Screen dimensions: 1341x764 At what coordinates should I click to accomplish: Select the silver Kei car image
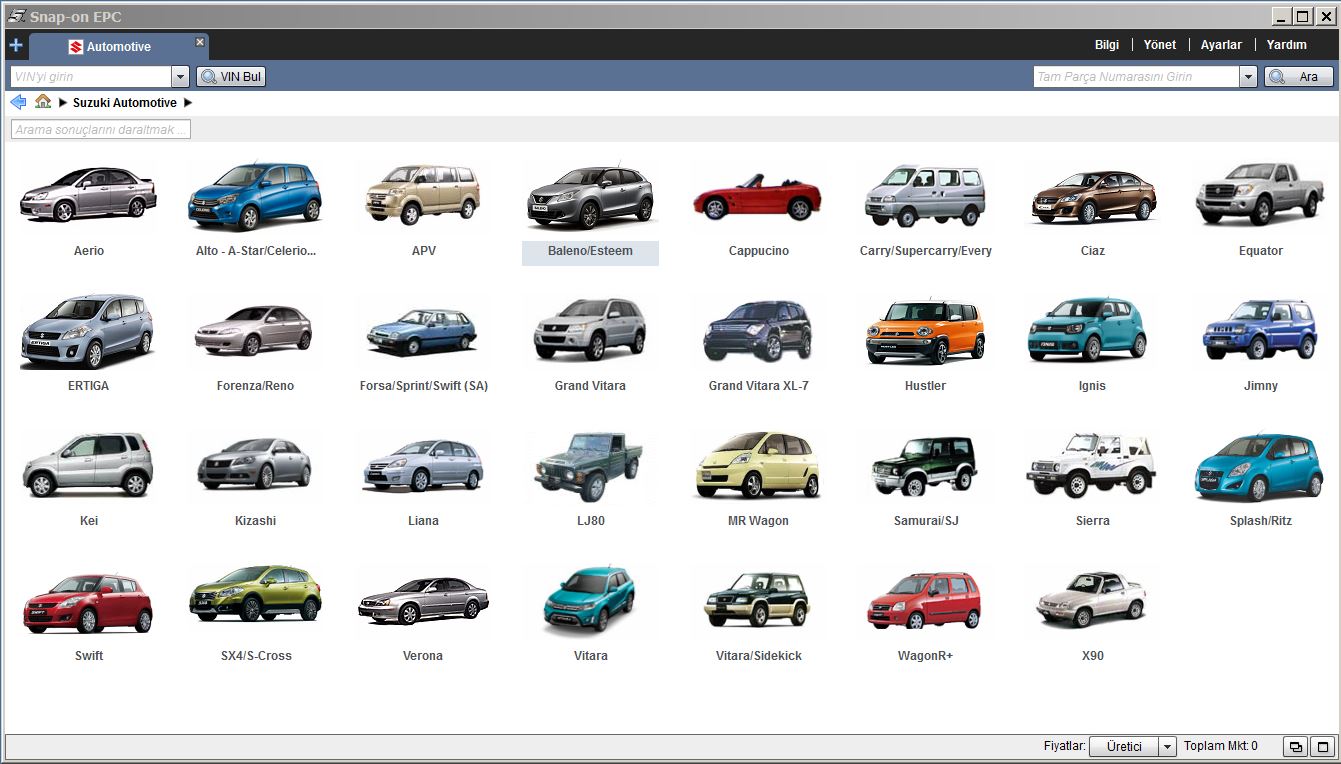88,465
